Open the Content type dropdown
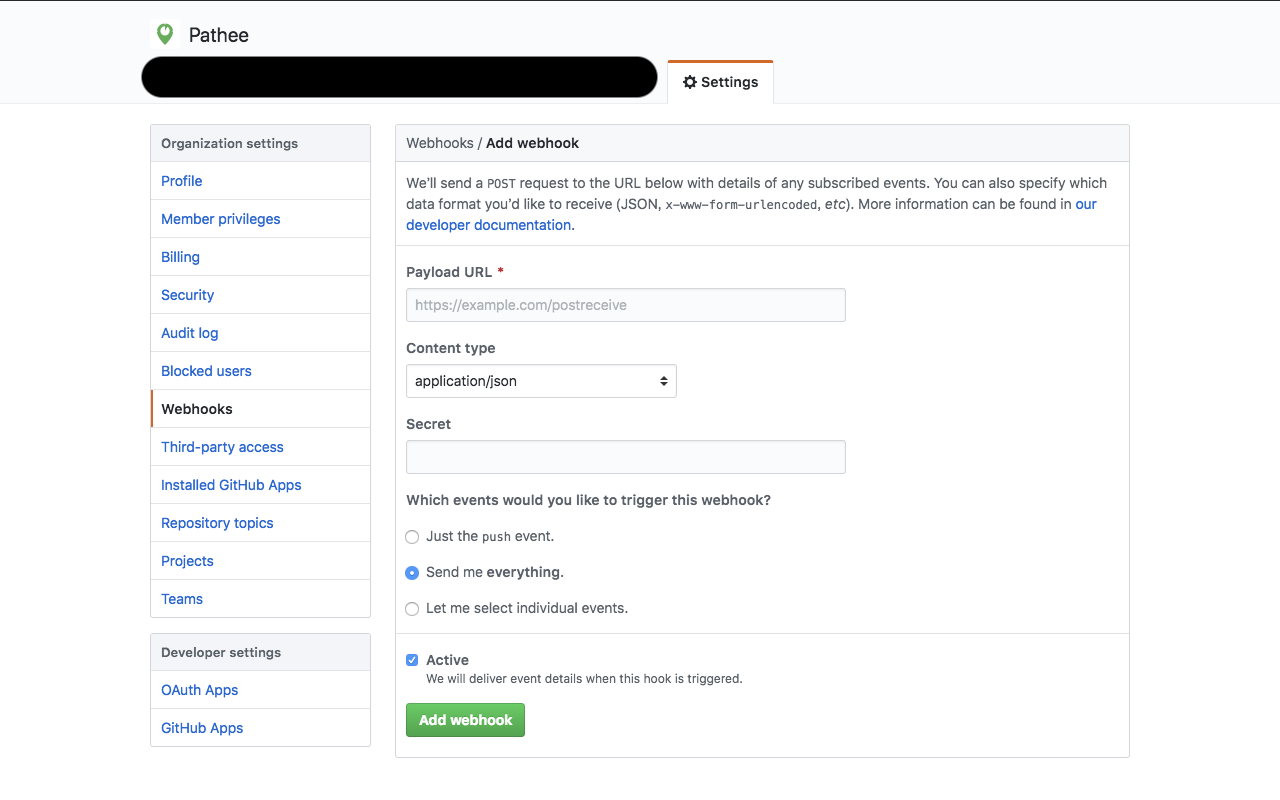This screenshot has width=1280, height=800. click(540, 381)
